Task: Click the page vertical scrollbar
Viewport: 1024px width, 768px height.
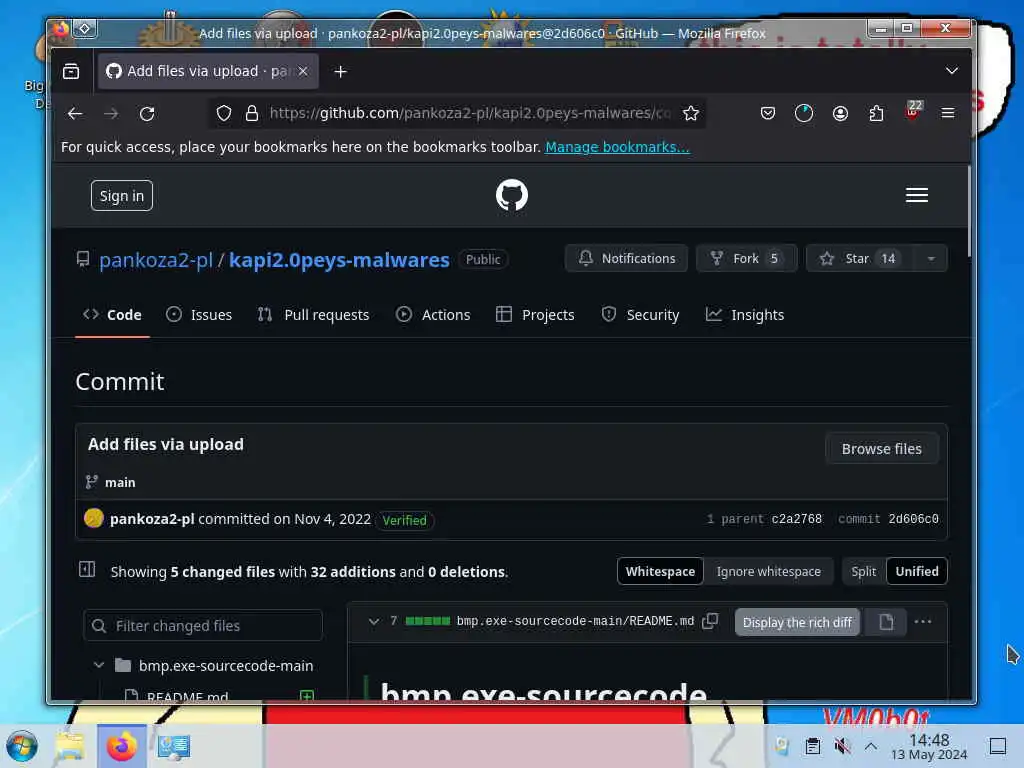Action: coord(969,212)
